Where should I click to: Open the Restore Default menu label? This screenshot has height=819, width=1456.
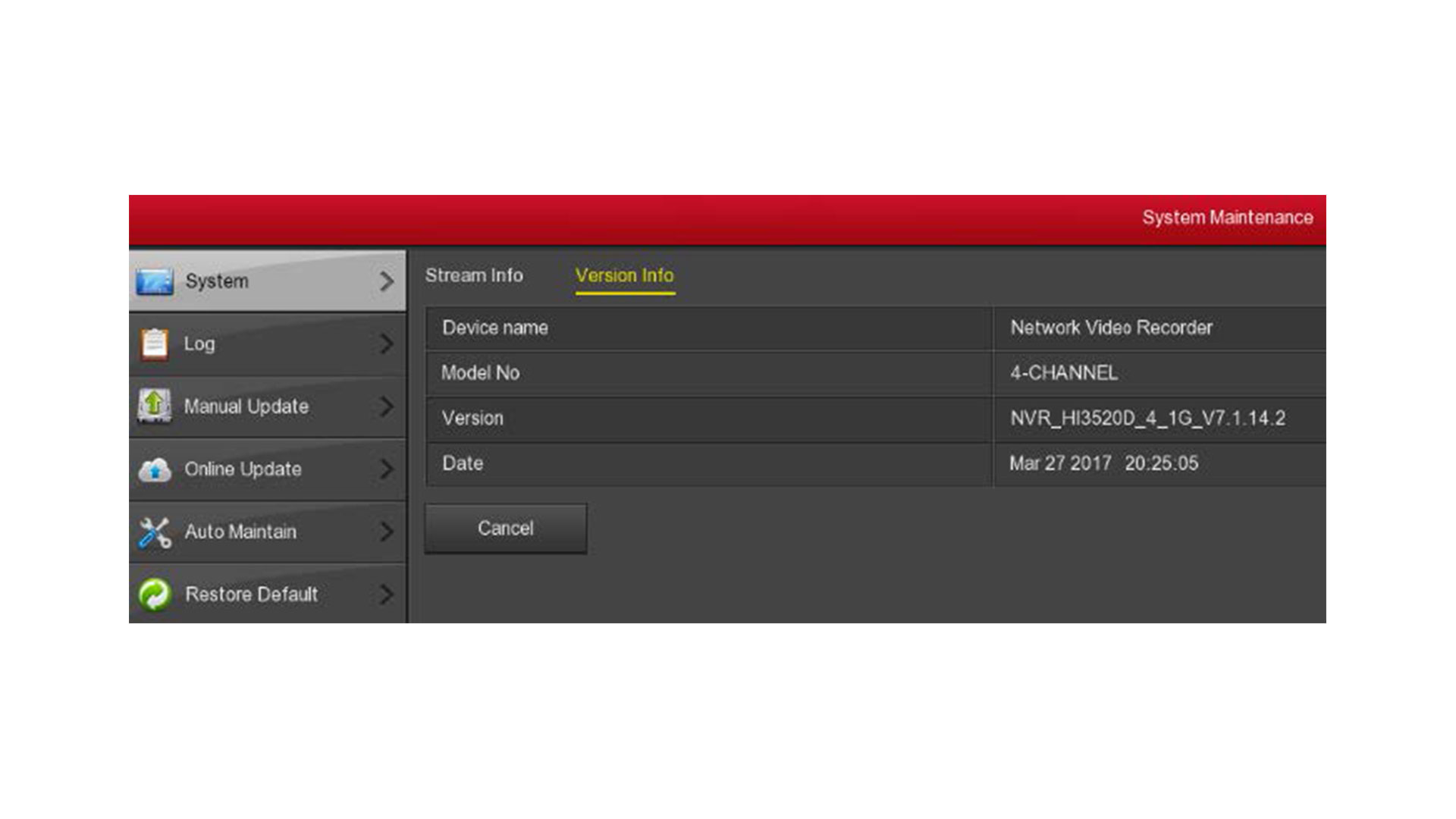(252, 595)
